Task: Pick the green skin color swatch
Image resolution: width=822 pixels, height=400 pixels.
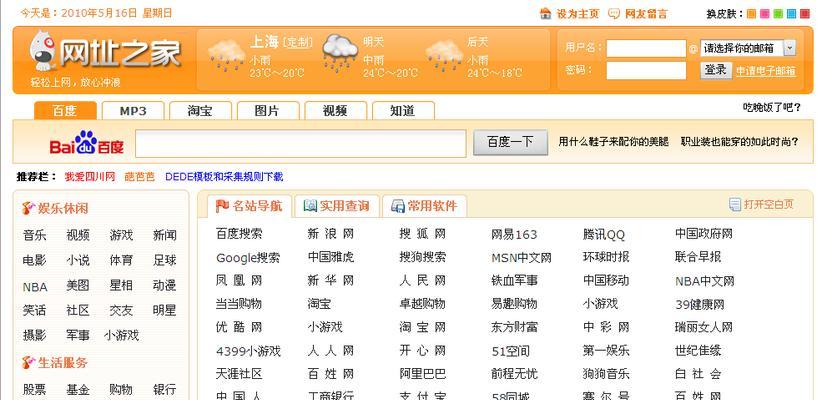Action: coord(778,14)
